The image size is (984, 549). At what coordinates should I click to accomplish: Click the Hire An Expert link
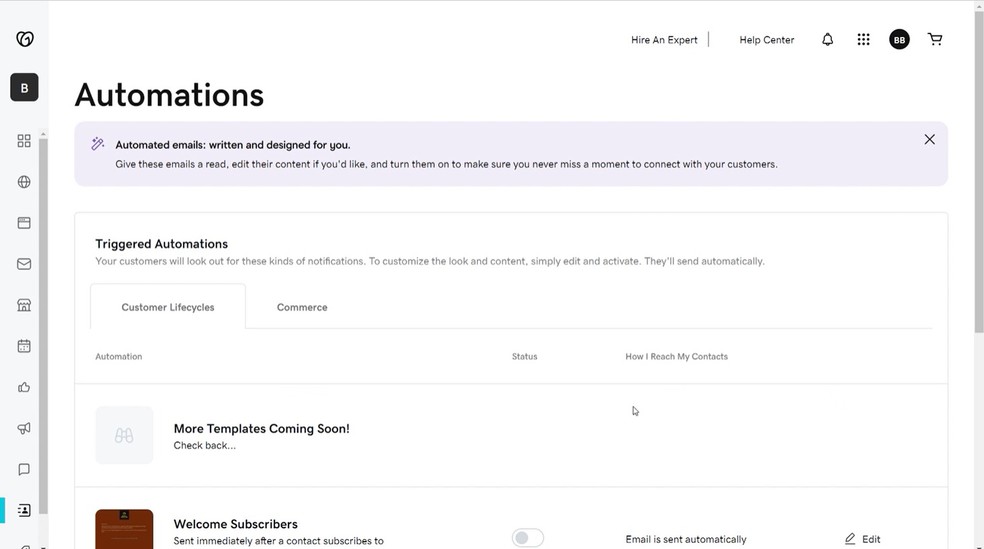[x=664, y=40]
